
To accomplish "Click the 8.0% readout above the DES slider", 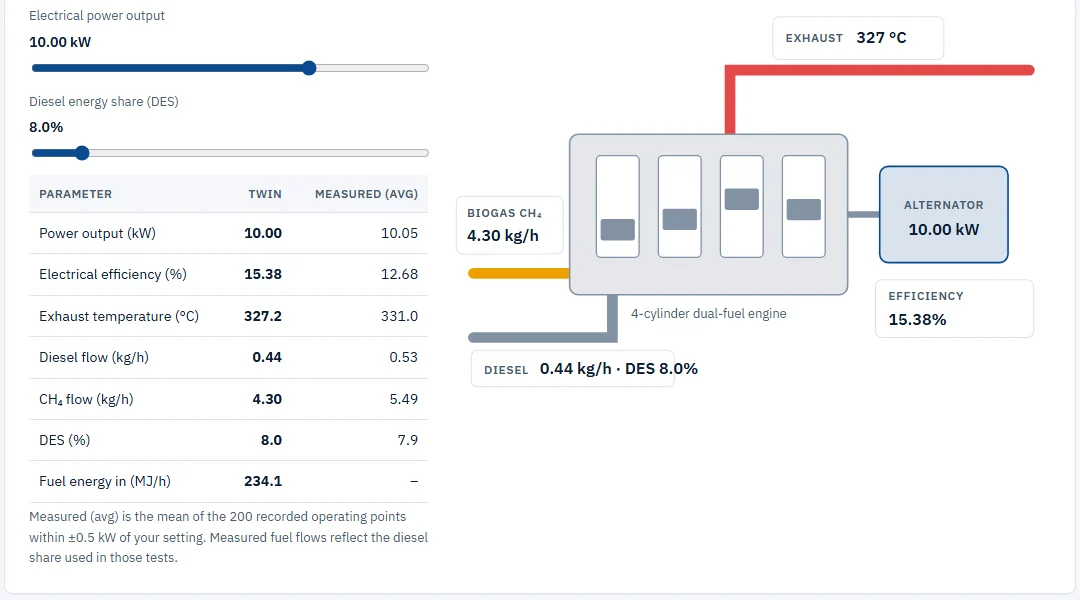I will 46,127.
